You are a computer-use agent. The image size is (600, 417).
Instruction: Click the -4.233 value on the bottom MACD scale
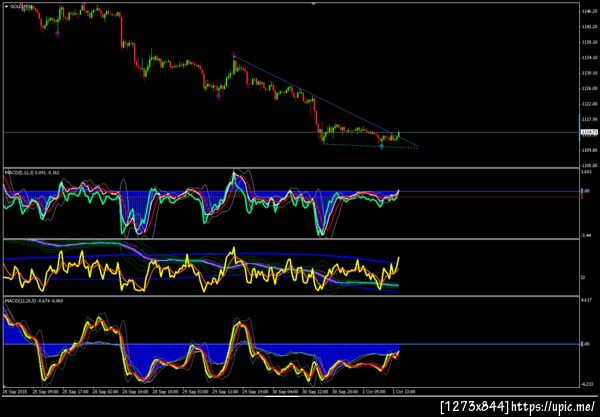click(x=587, y=384)
